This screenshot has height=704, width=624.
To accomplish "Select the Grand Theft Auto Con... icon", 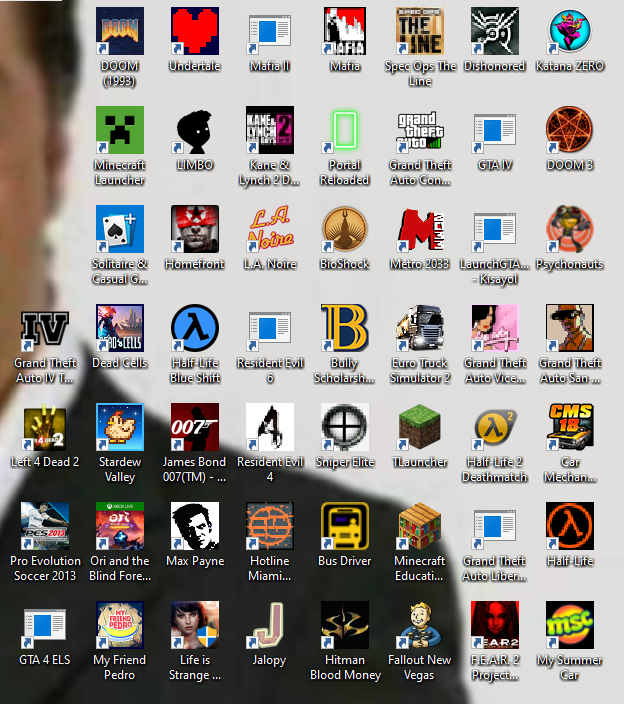I will click(420, 130).
